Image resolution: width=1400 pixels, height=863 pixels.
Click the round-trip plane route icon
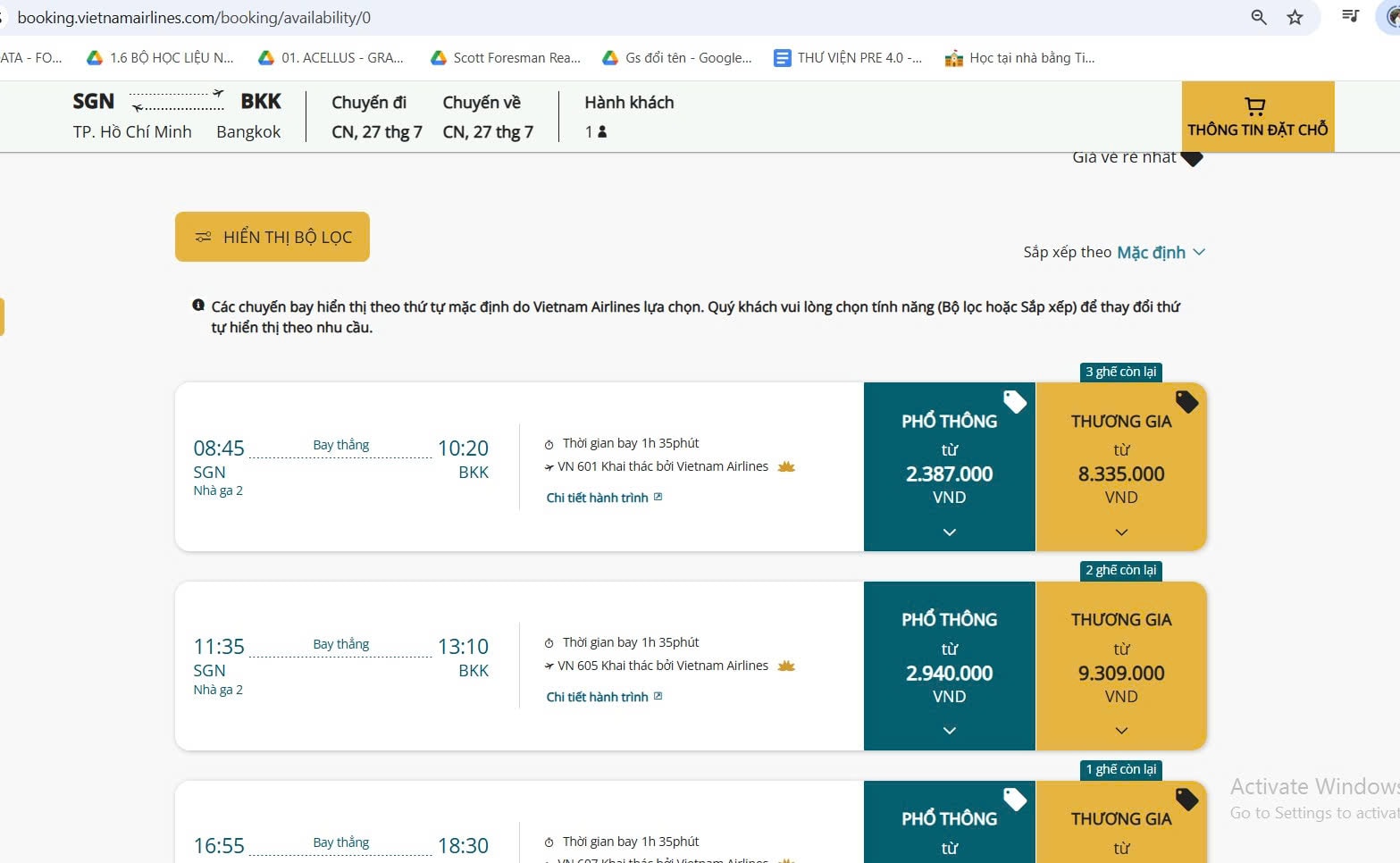tap(177, 100)
